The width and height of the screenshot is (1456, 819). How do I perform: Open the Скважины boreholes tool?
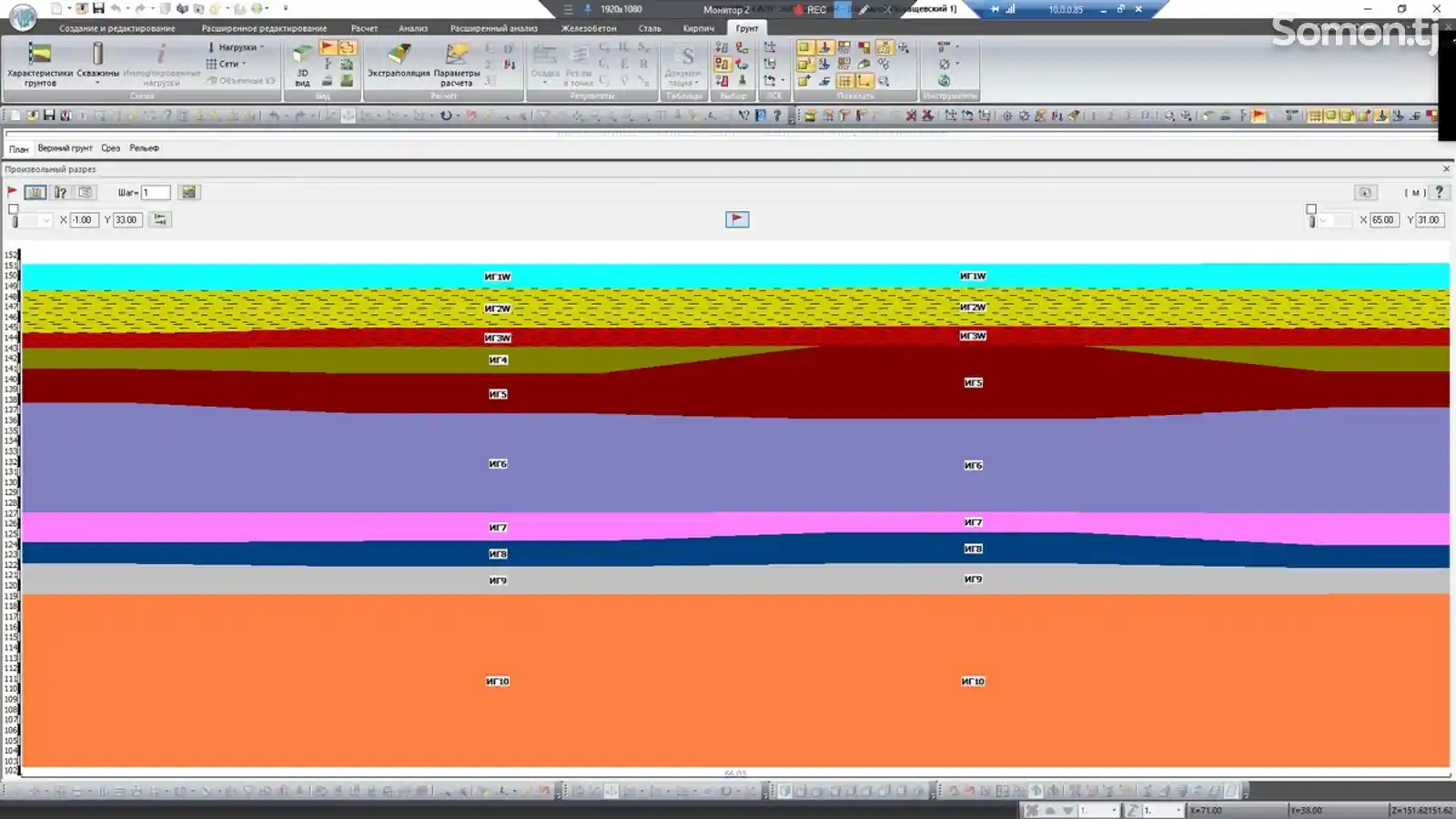[x=97, y=64]
